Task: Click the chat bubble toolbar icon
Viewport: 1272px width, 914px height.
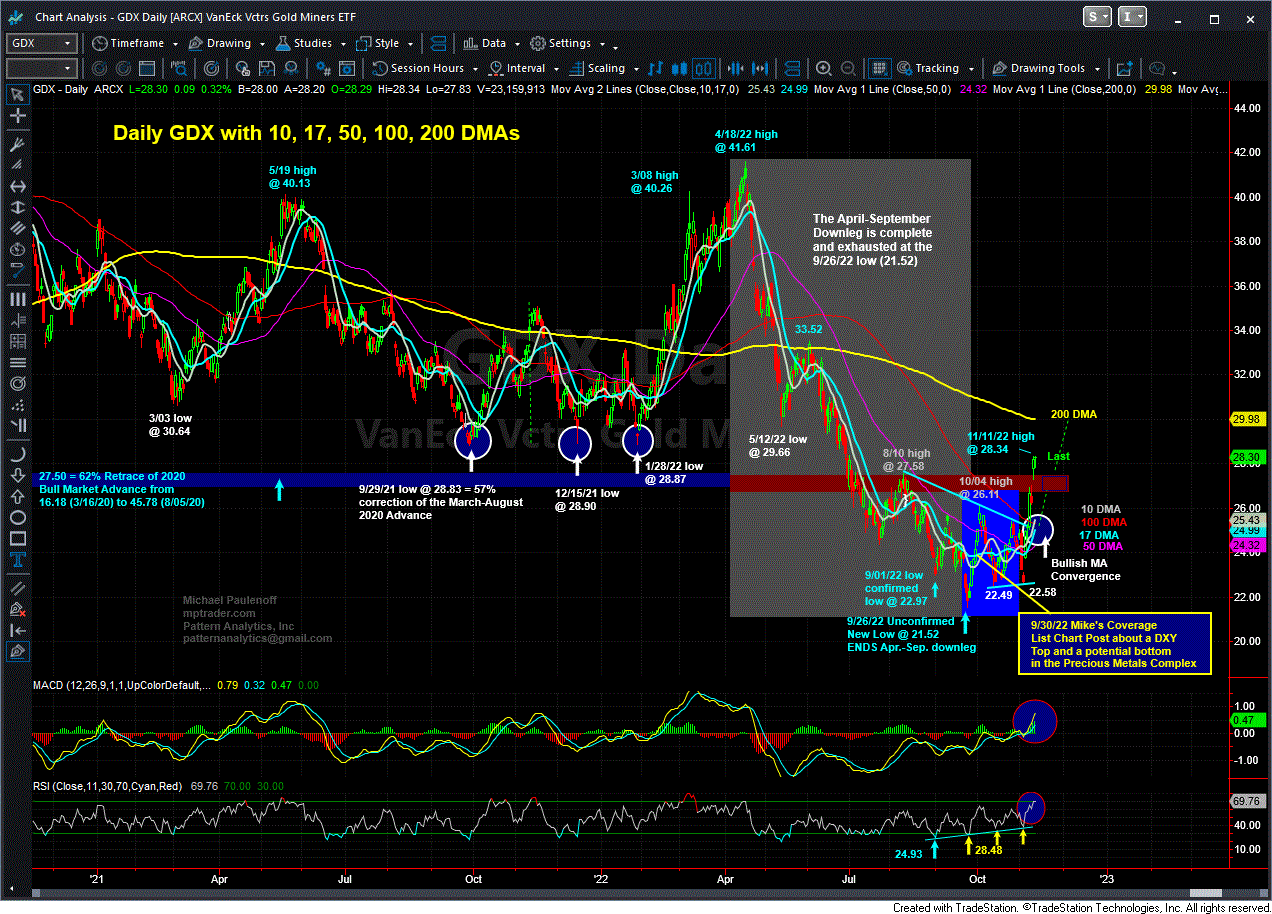Action: (1158, 69)
